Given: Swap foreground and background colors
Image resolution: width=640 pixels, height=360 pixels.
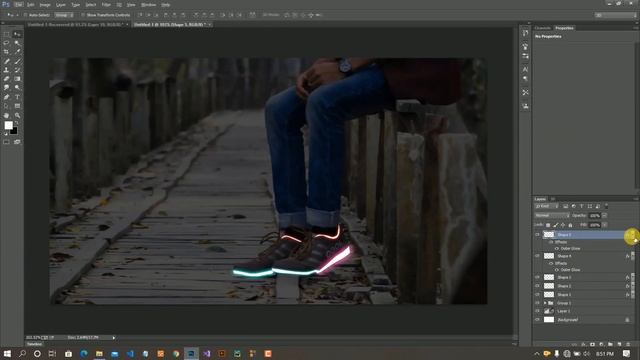Looking at the screenshot, I should 16,122.
